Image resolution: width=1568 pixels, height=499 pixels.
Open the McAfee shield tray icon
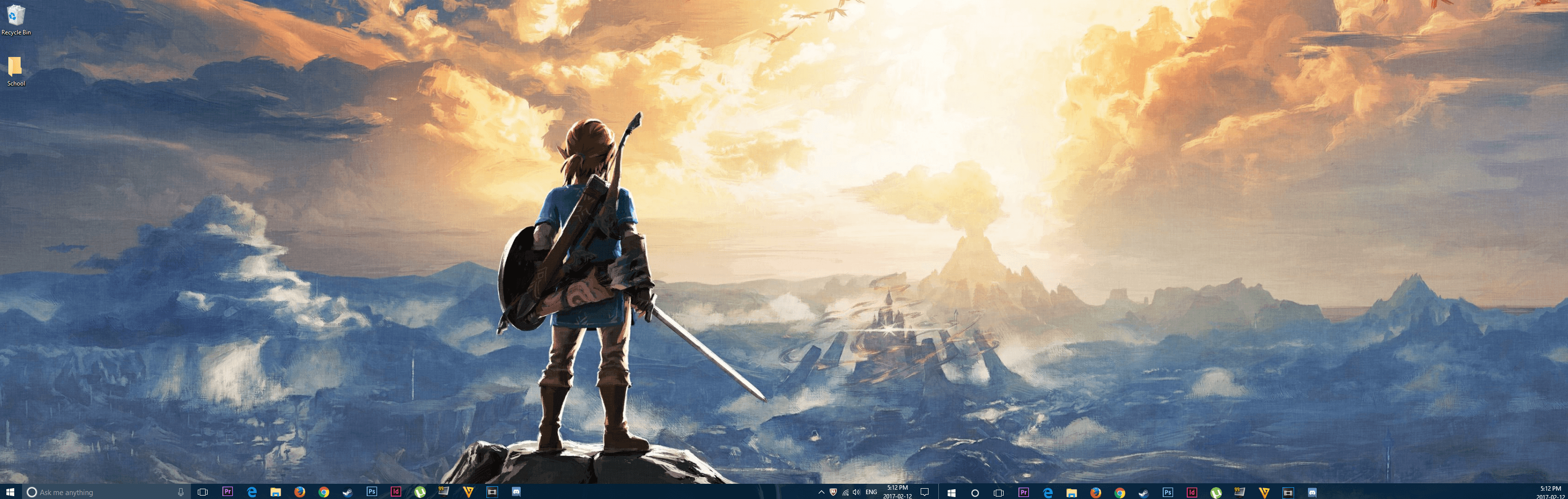(x=833, y=492)
